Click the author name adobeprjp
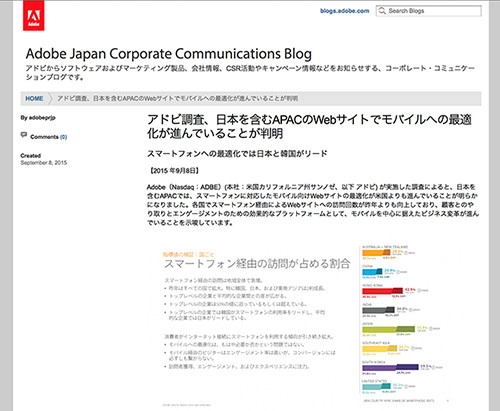500x411 pixels. (42, 118)
